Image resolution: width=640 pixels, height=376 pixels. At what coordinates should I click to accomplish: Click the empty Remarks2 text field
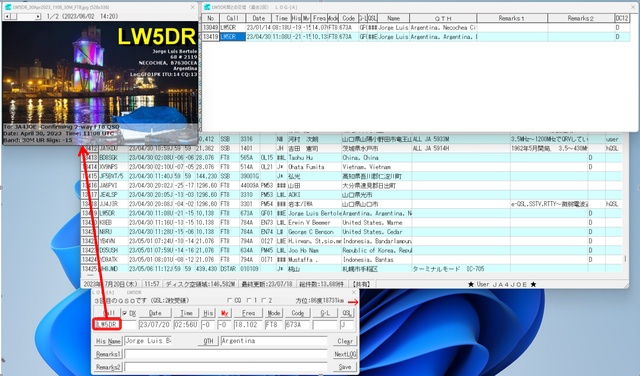pos(226,367)
